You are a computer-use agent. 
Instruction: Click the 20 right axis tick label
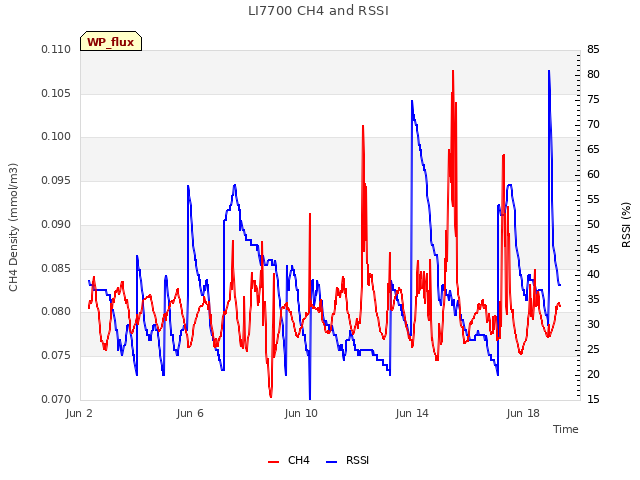click(x=593, y=374)
